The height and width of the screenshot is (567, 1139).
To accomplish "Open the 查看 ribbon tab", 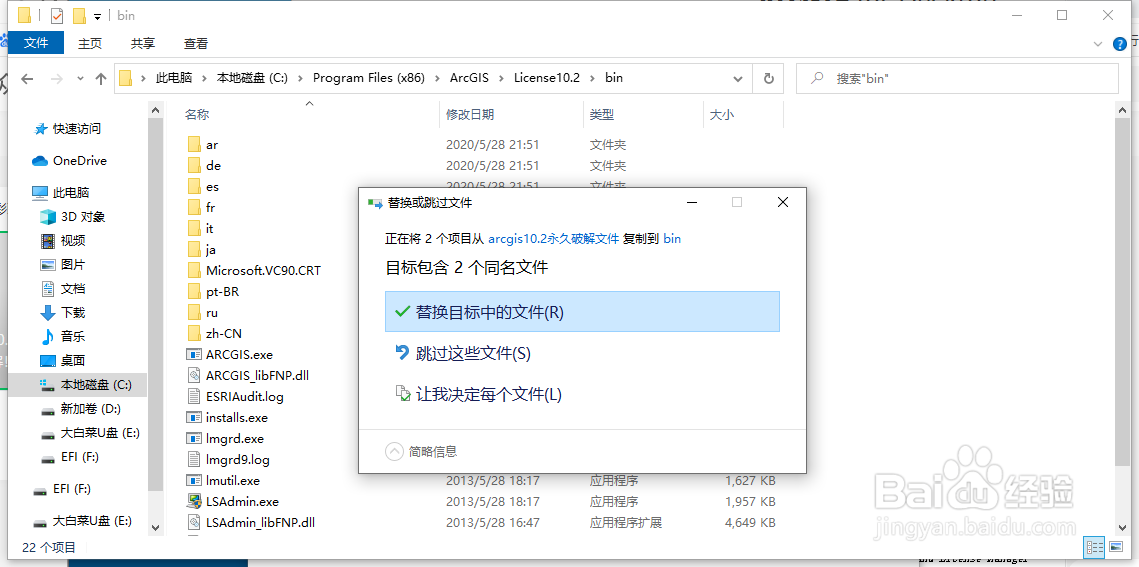I will [x=195, y=44].
